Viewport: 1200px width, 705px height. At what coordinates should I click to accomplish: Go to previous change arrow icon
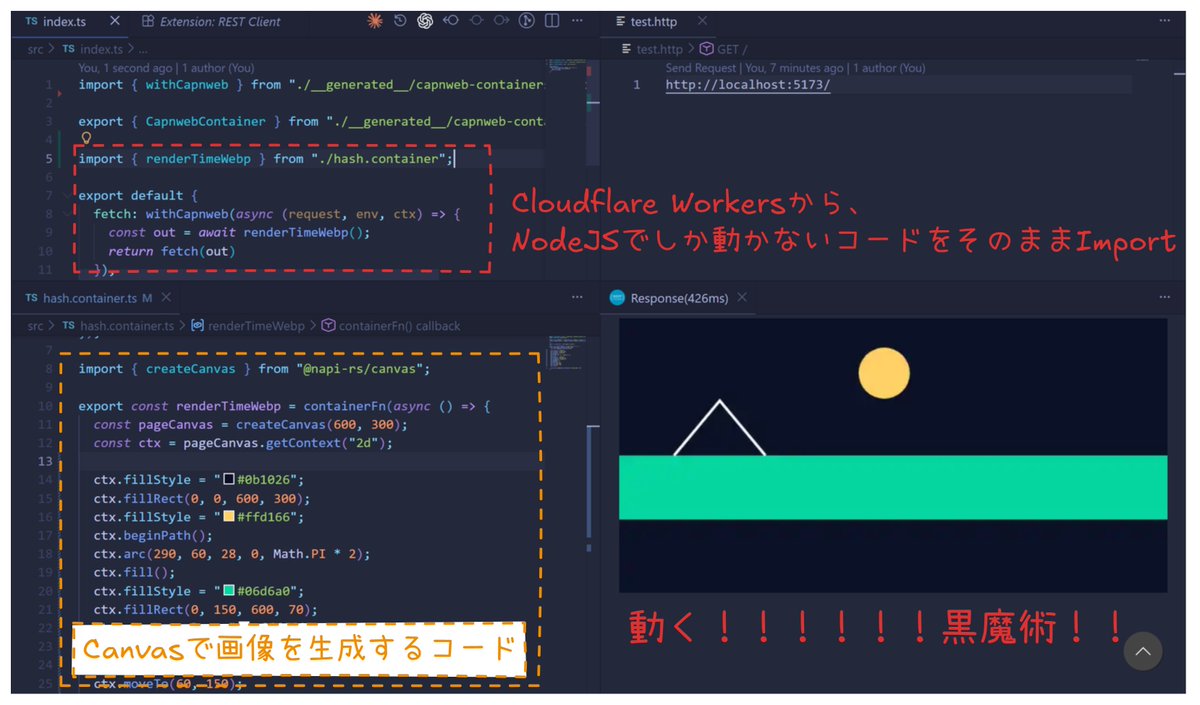click(x=451, y=21)
